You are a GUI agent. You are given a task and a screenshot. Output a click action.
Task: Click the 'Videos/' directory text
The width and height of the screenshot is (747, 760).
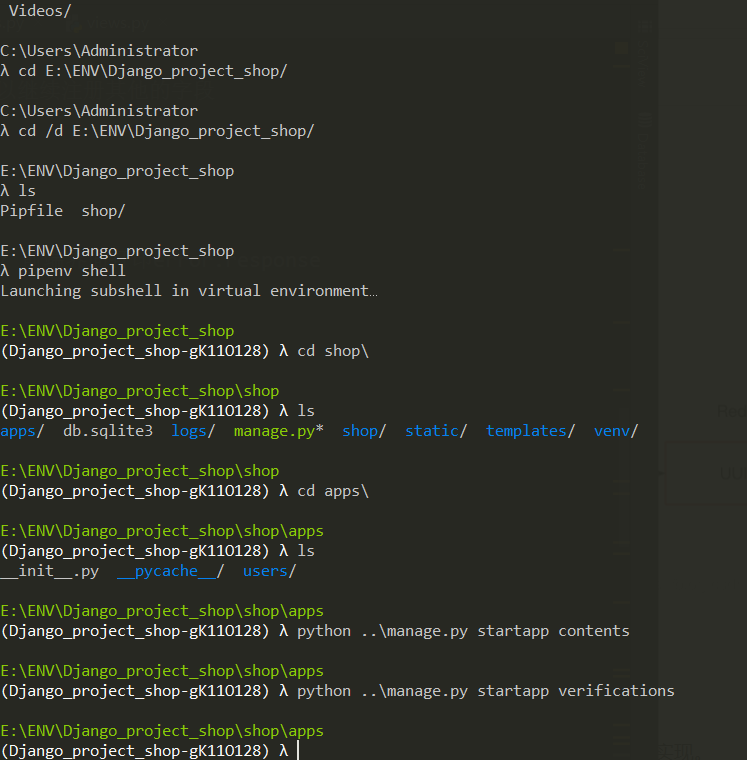click(40, 11)
